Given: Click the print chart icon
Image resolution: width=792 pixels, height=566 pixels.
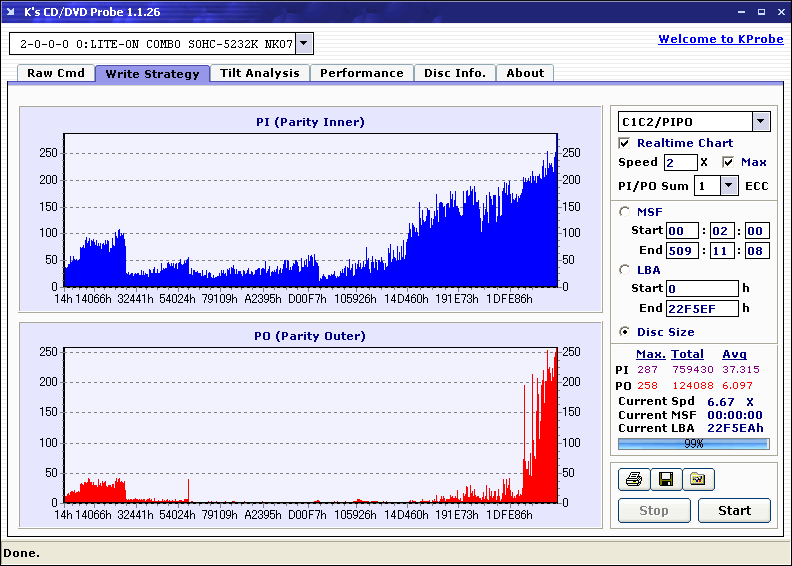Looking at the screenshot, I should (x=634, y=479).
